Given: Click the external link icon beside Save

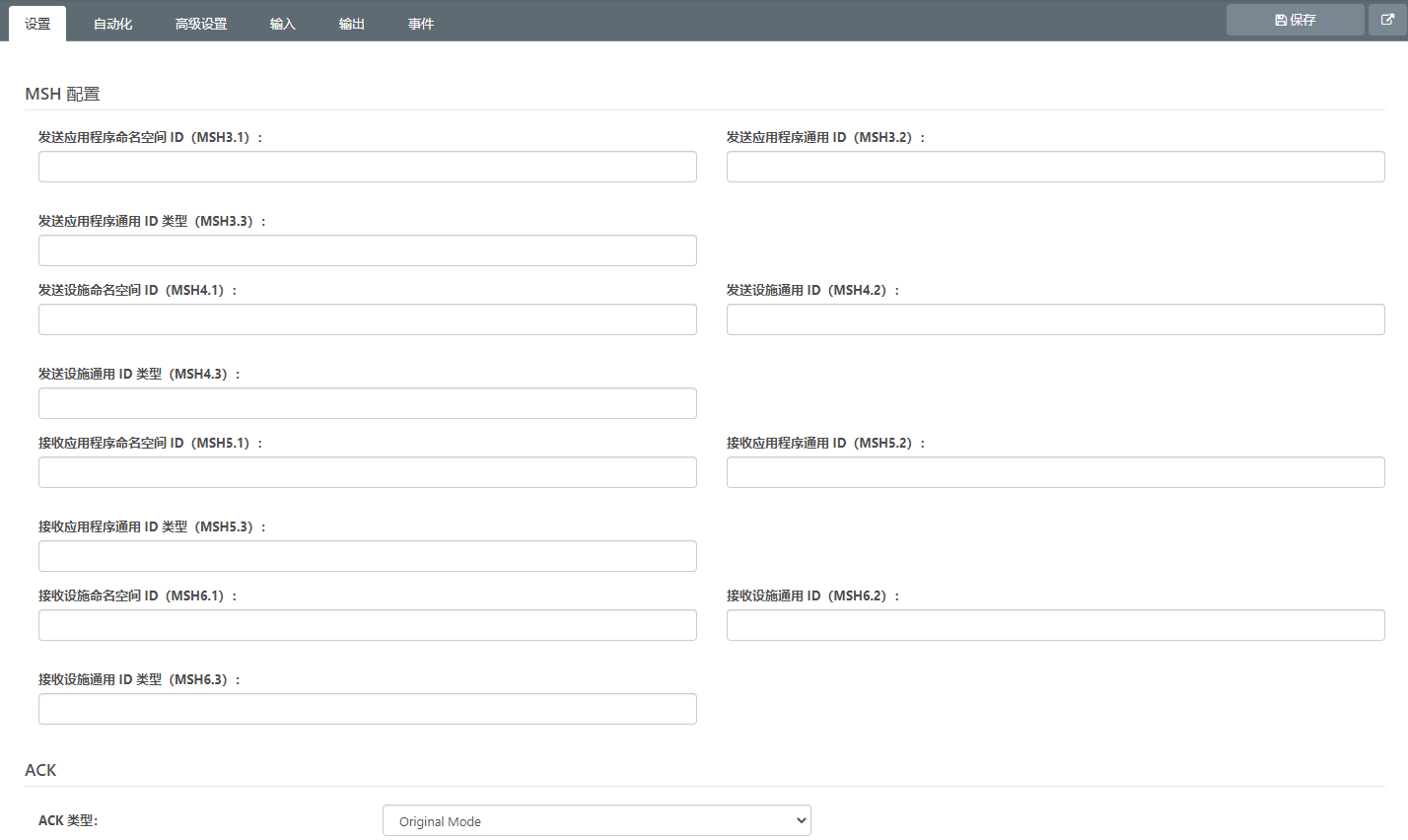Looking at the screenshot, I should coord(1387,20).
